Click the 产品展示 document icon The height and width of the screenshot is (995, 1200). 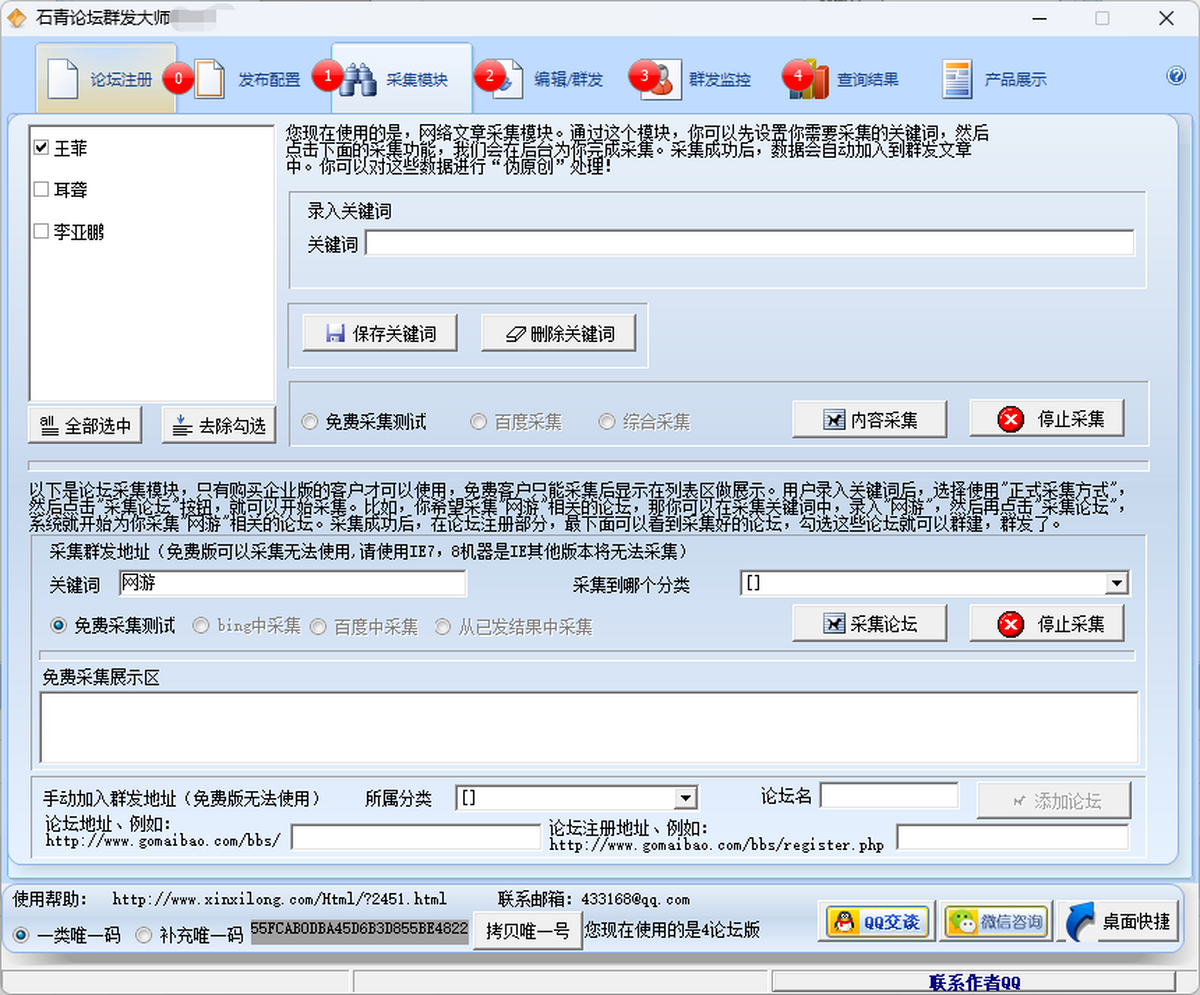point(957,80)
